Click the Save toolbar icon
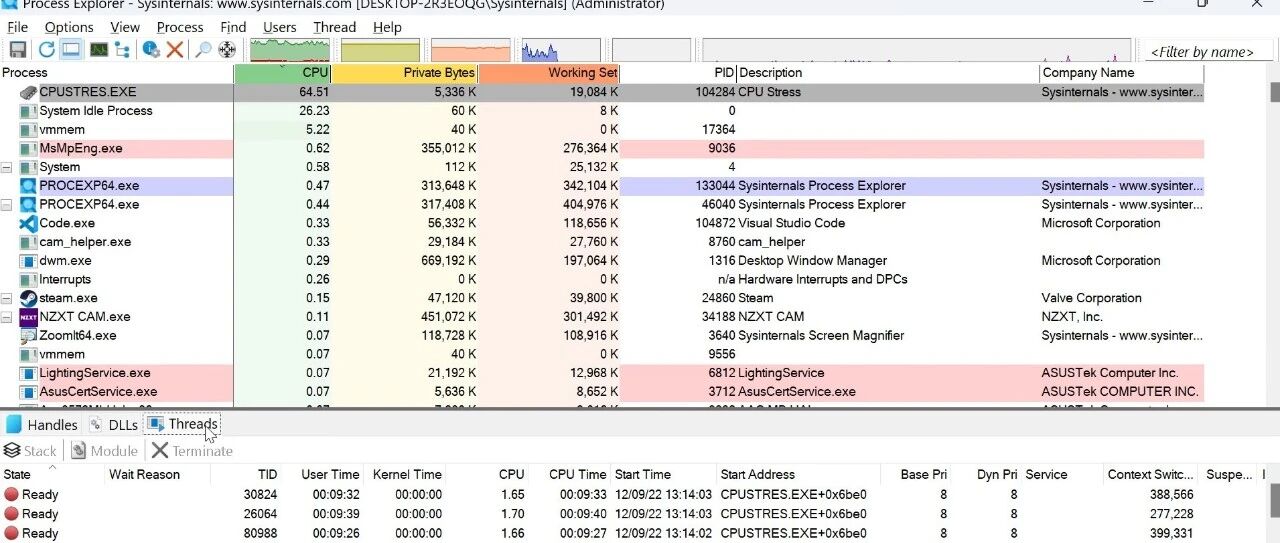Viewport: 1280px width, 543px height. pos(17,49)
